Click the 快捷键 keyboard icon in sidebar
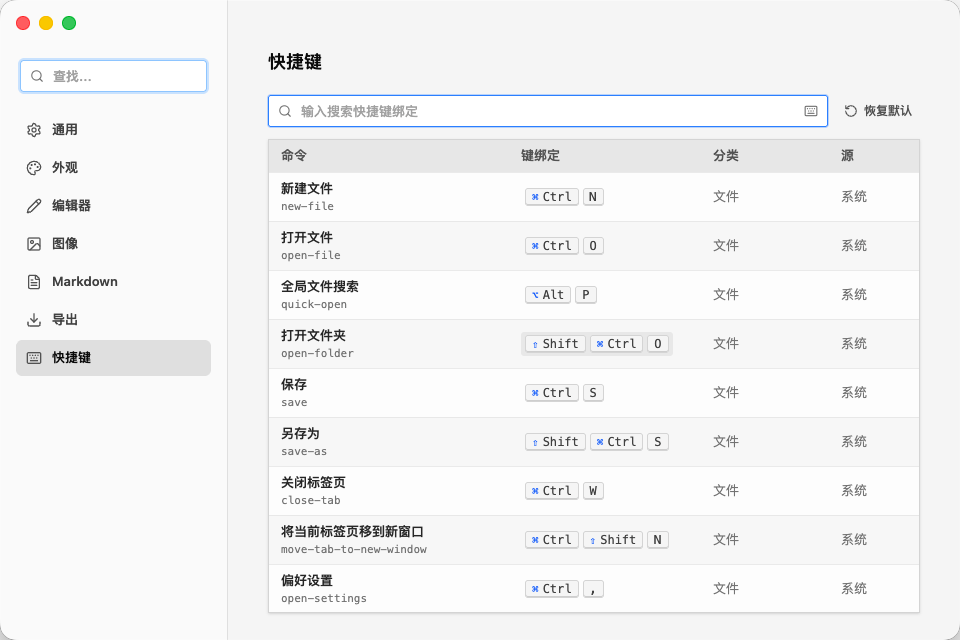960x640 pixels. [x=34, y=358]
